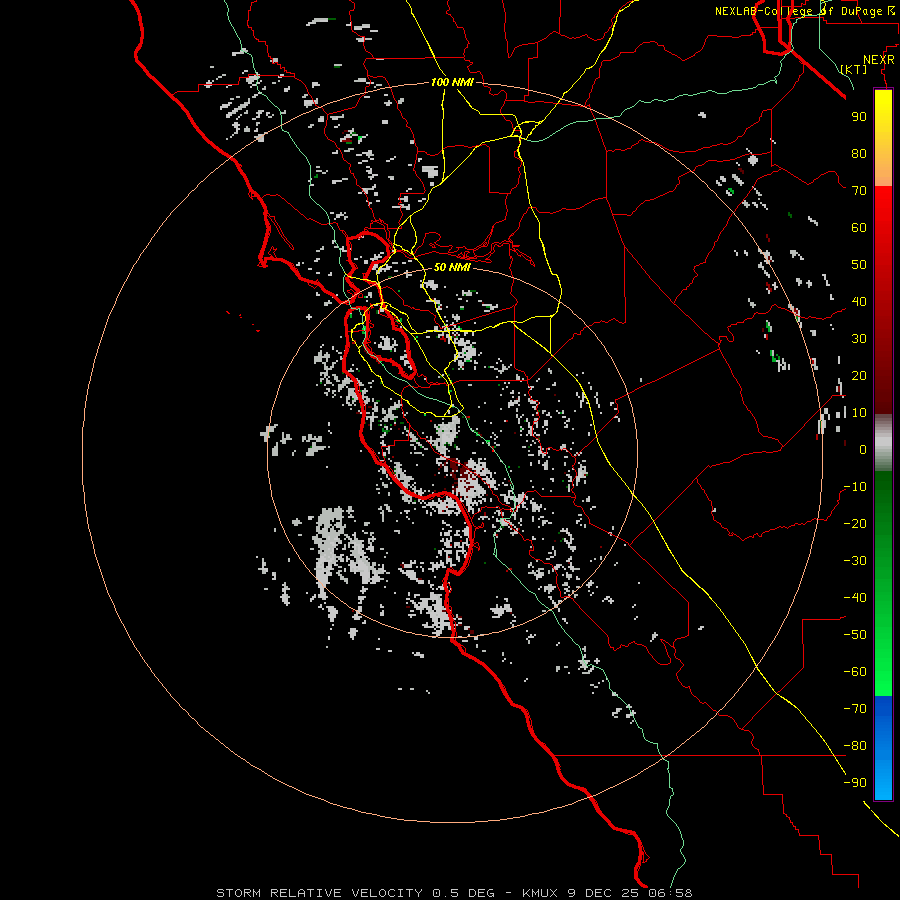Select the -10 scale value

(855, 487)
